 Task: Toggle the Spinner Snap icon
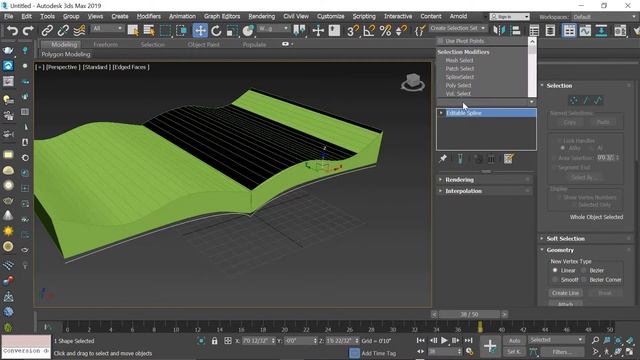[x=401, y=31]
